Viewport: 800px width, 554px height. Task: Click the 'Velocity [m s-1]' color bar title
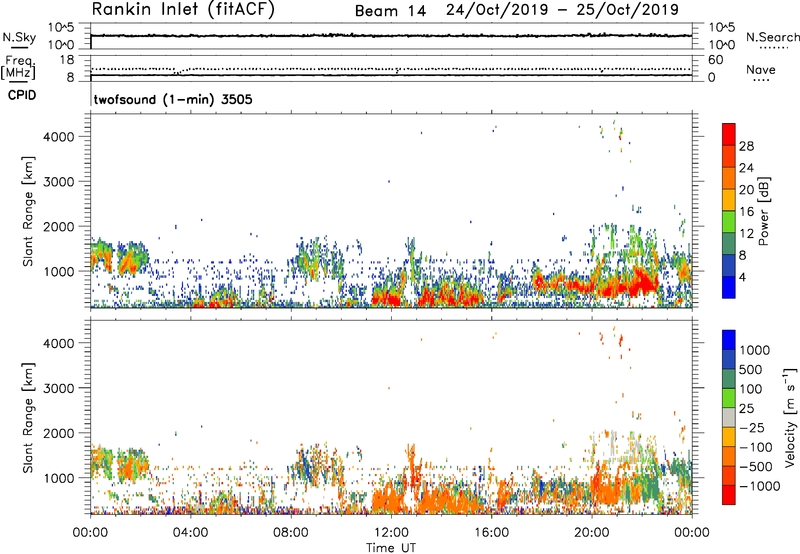point(790,417)
